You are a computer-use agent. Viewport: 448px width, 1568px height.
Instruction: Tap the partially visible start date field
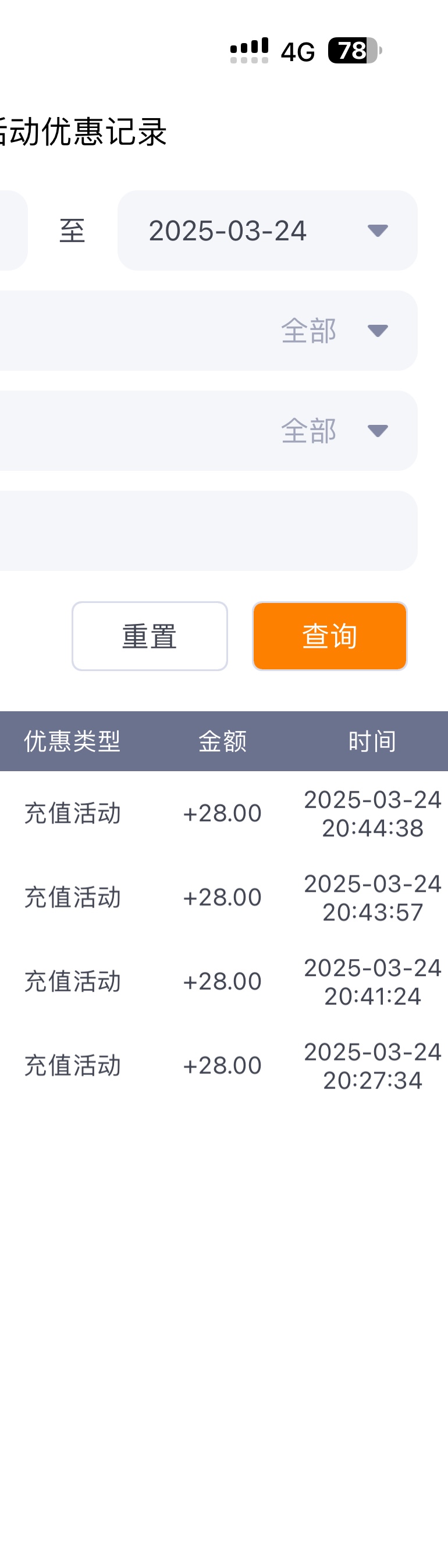[12, 230]
